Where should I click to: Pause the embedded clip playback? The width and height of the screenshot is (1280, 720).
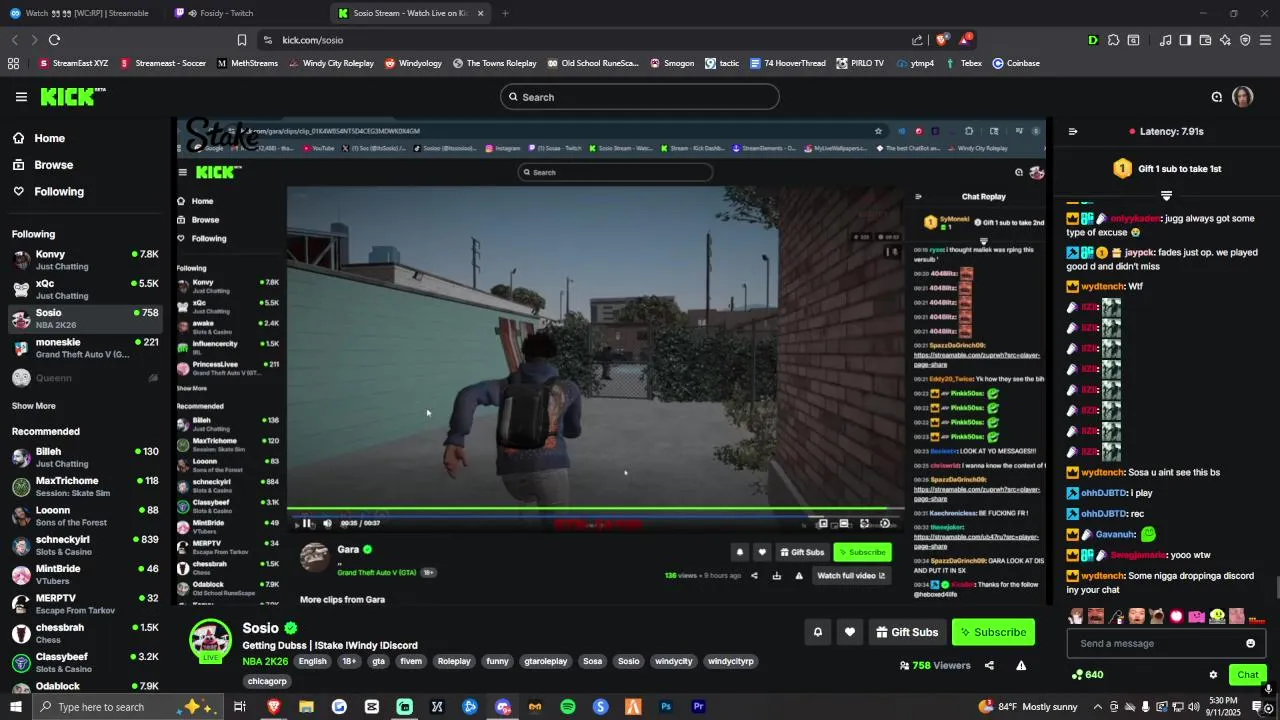pos(307,523)
